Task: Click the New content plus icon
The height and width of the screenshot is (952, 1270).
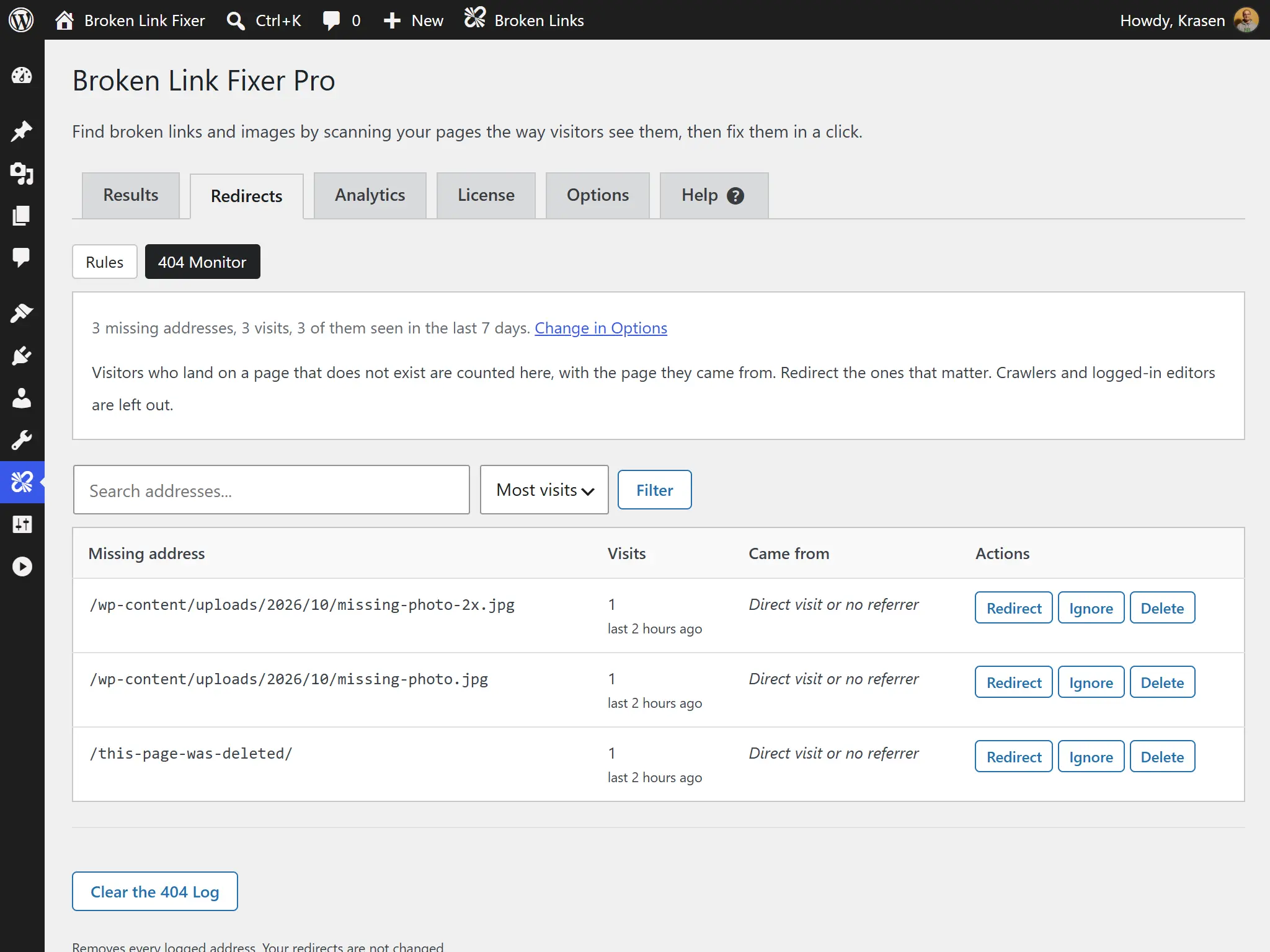Action: click(x=392, y=20)
